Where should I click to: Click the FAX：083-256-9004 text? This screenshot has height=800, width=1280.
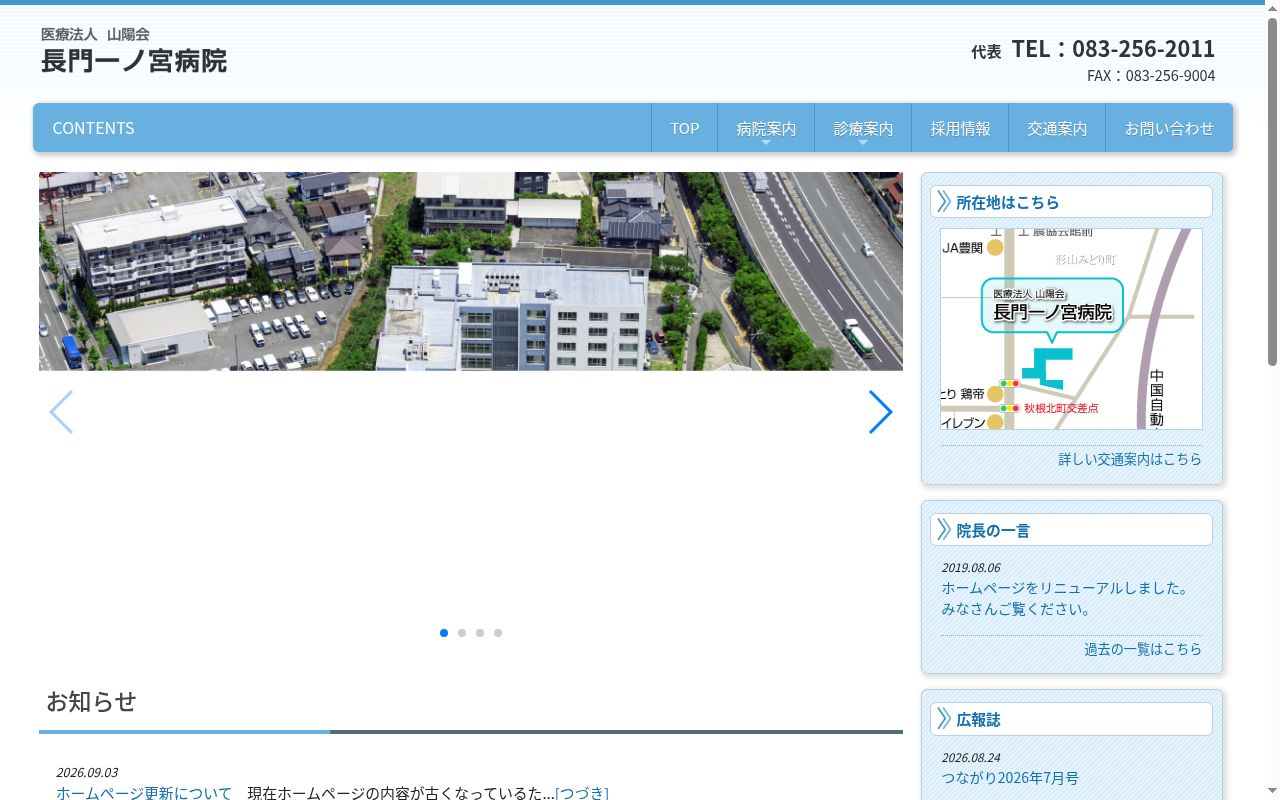(1151, 76)
